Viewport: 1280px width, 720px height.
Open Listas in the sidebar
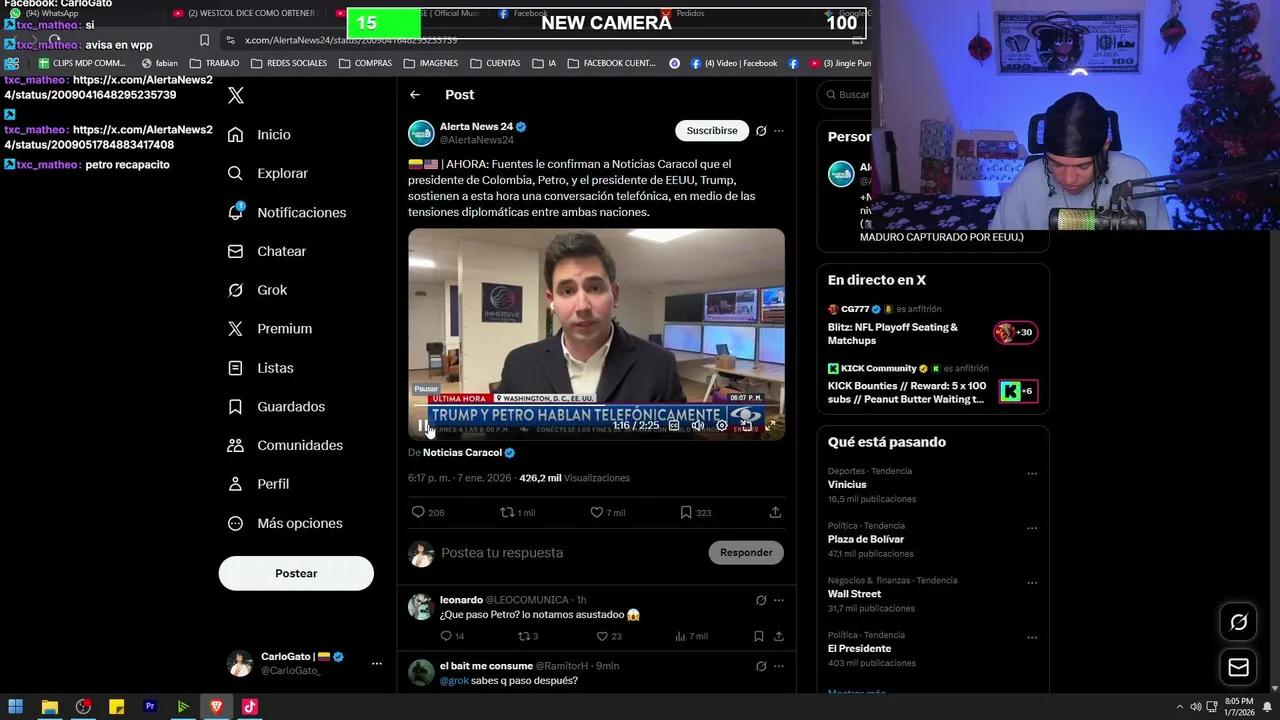point(260,368)
